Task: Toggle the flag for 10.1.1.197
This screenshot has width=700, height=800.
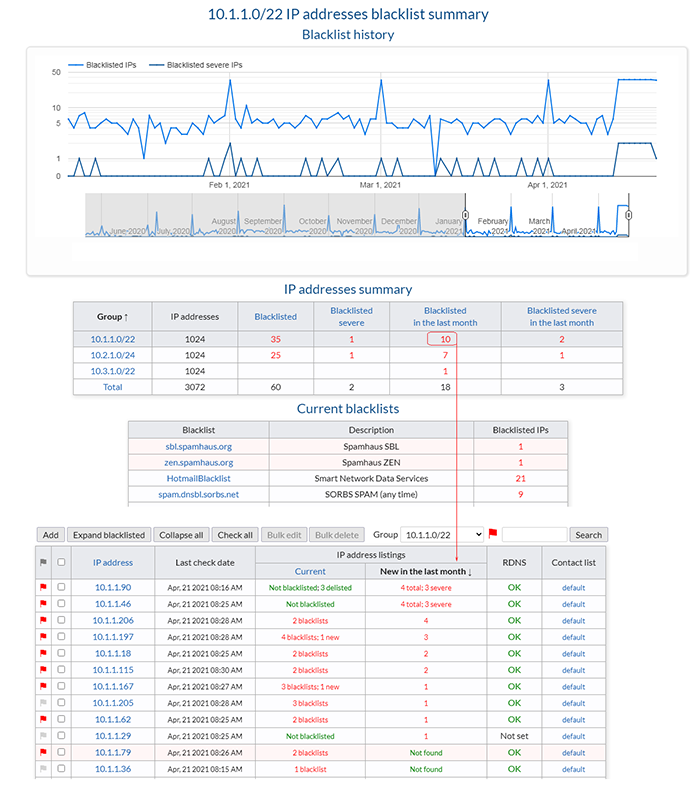Action: [43, 637]
